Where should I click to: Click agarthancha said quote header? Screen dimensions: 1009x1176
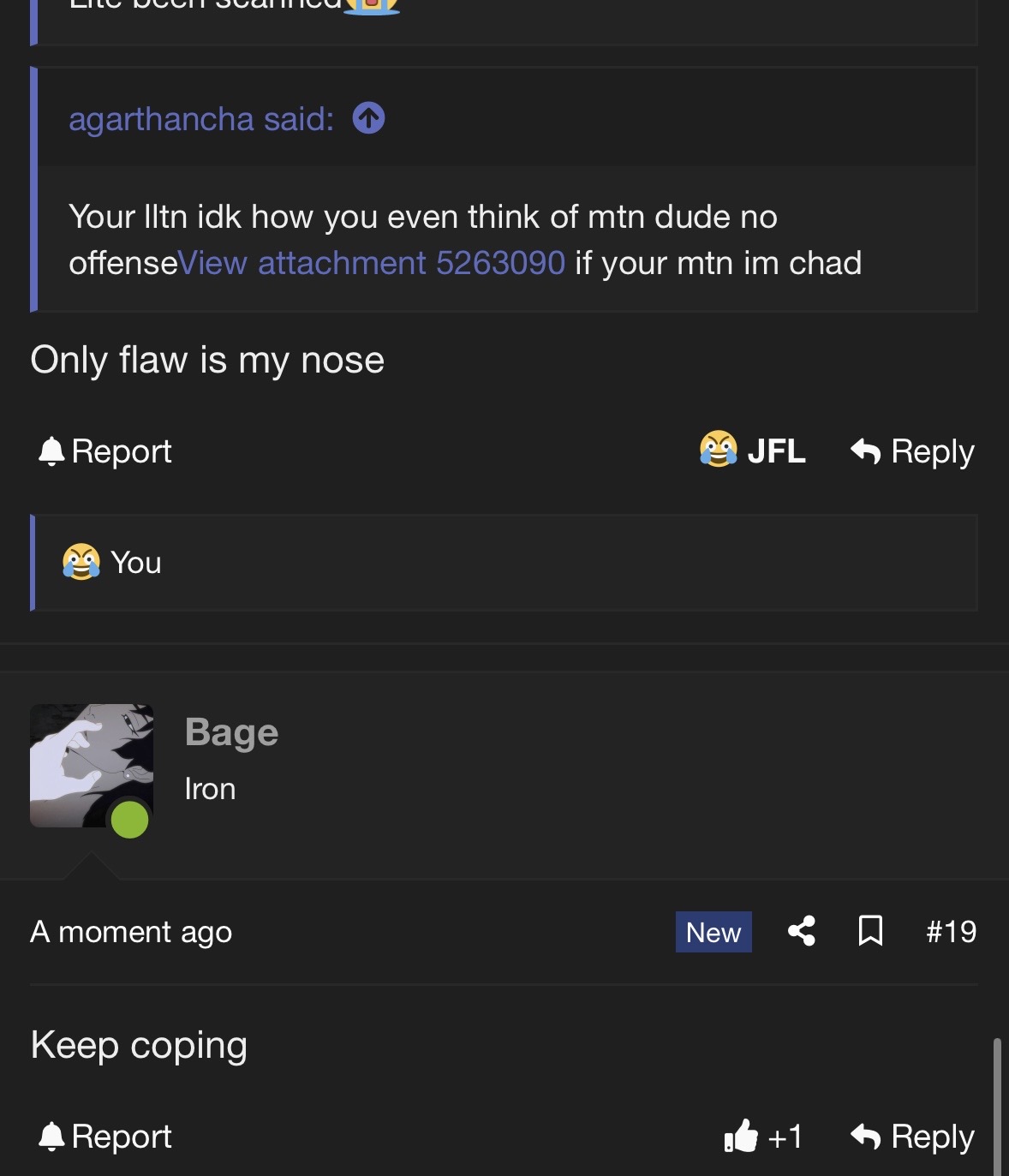pyautogui.click(x=201, y=119)
